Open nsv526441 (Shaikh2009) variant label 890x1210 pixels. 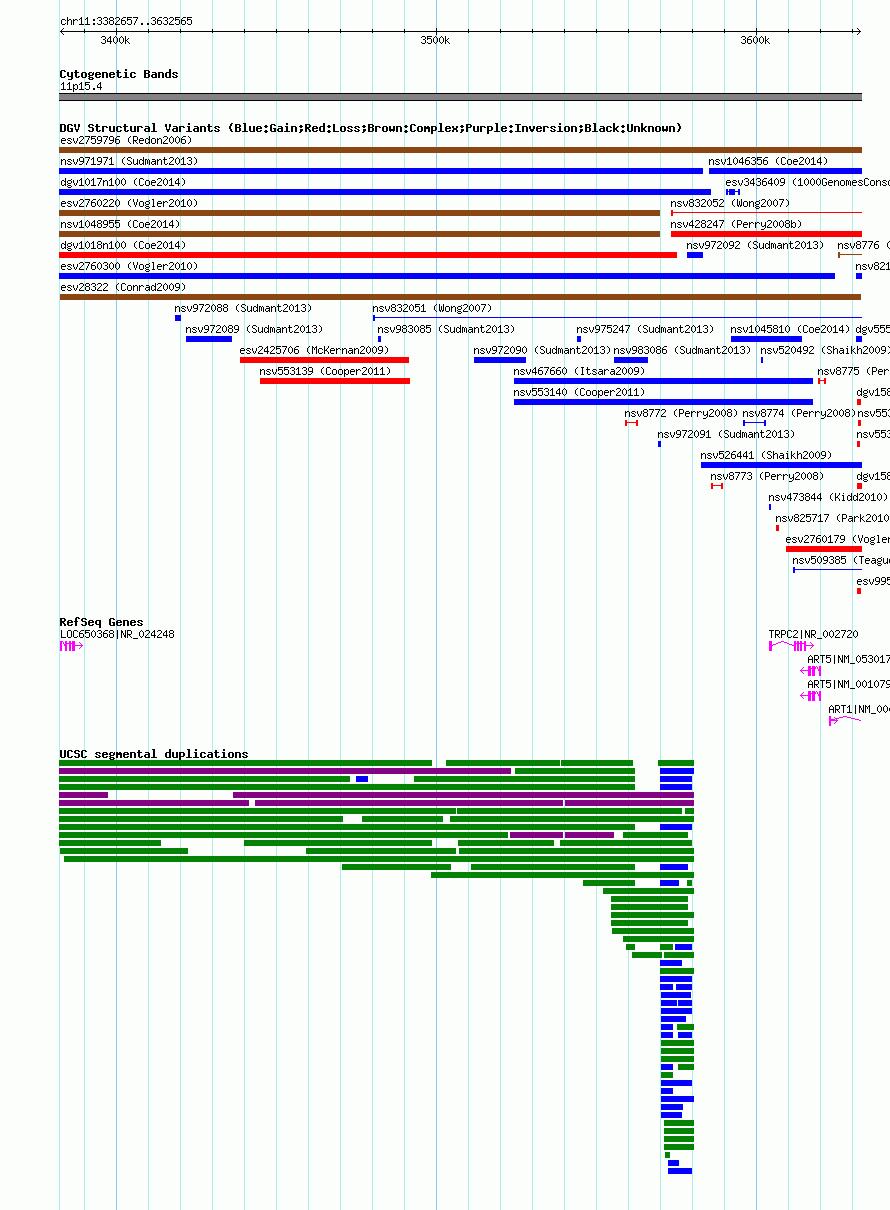pyautogui.click(x=766, y=455)
